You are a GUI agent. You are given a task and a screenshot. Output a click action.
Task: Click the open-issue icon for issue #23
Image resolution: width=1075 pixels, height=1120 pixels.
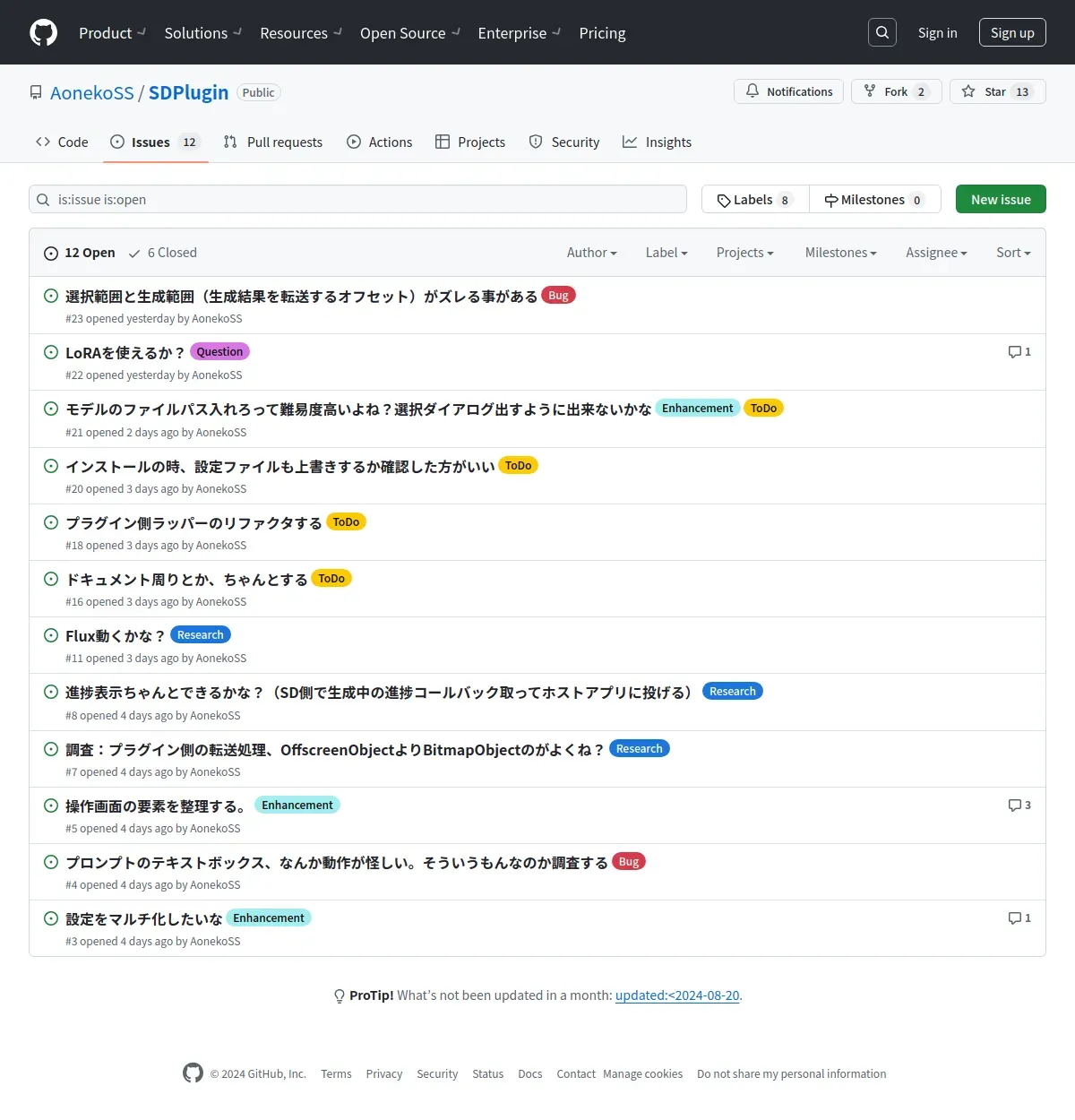coord(51,296)
